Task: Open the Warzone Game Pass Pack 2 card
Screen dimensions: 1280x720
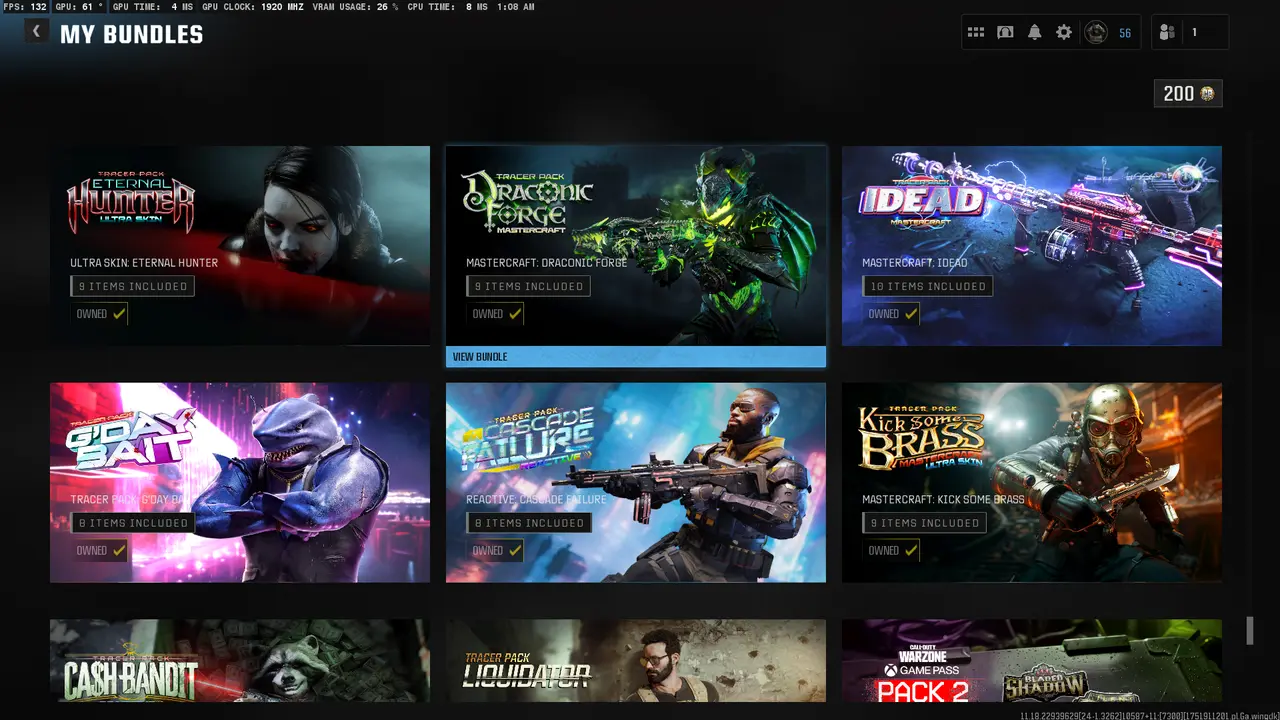Action: [x=1032, y=661]
